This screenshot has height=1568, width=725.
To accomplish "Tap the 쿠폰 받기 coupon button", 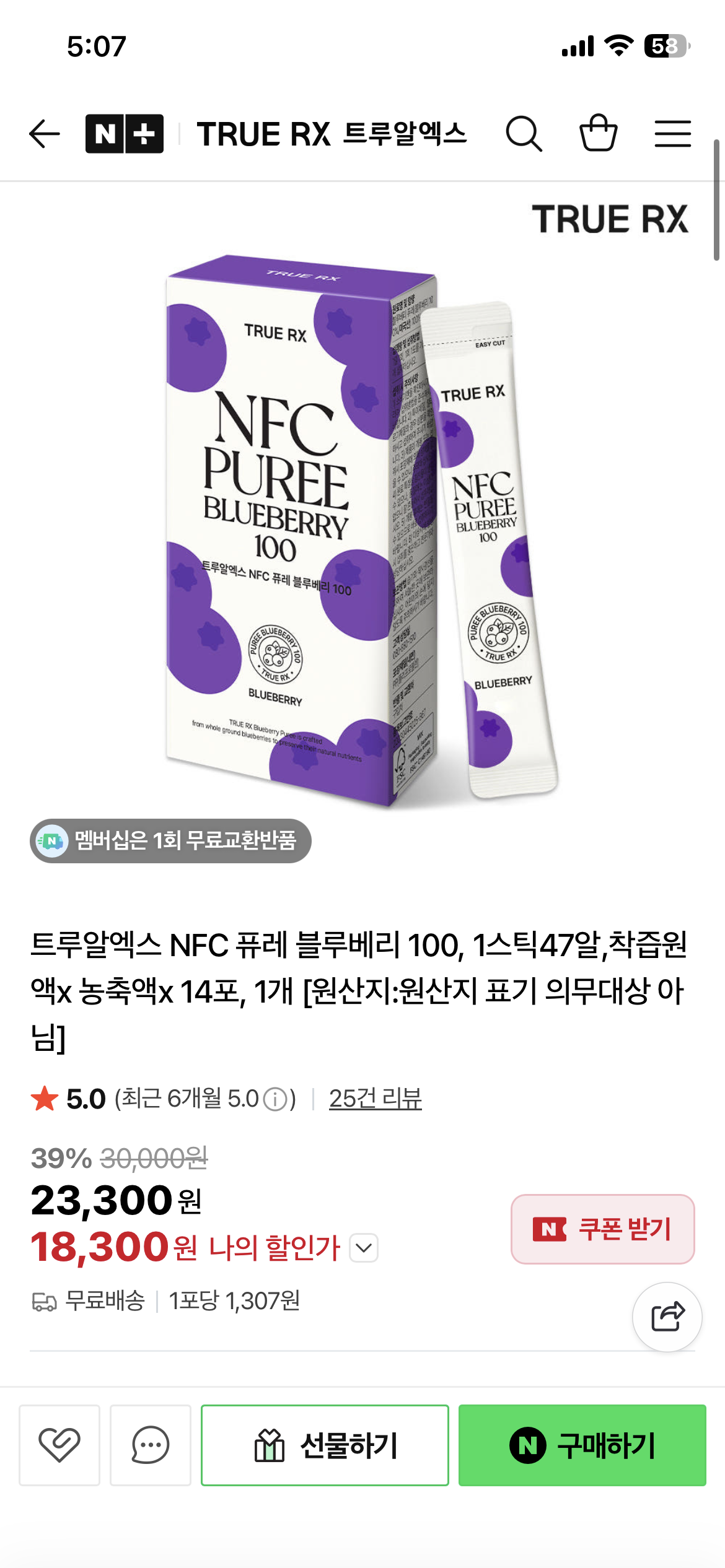I will click(x=603, y=1229).
